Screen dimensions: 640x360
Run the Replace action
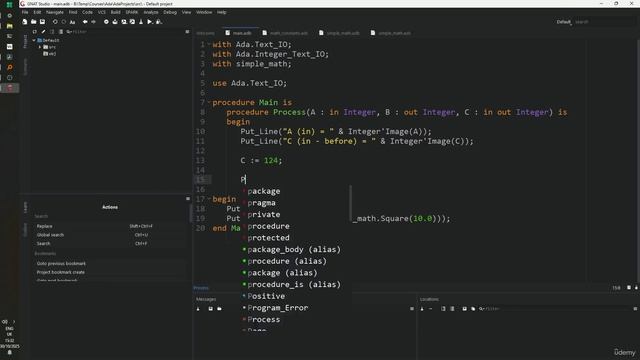[109, 226]
